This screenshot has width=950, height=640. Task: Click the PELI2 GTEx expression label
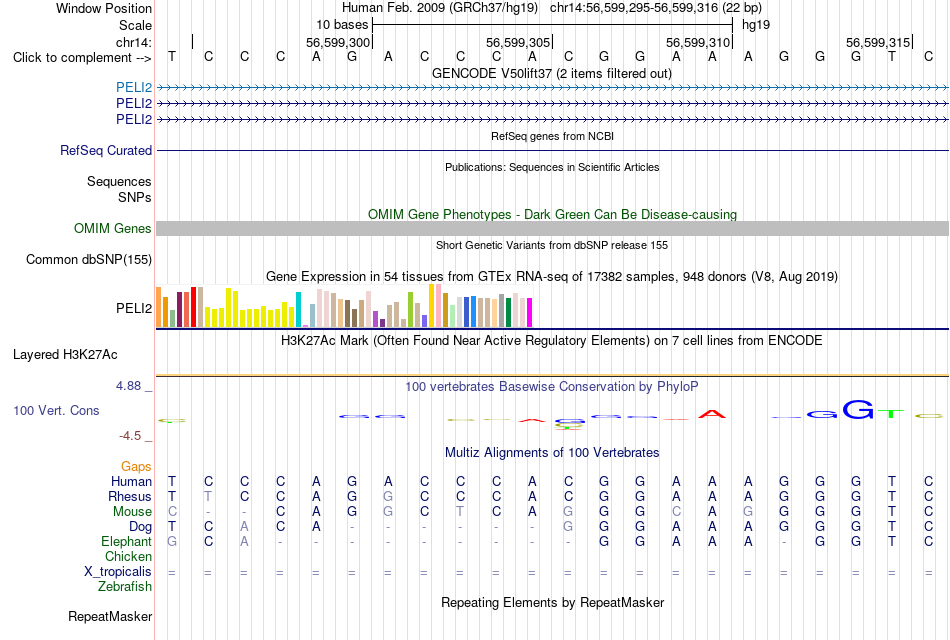tap(134, 308)
